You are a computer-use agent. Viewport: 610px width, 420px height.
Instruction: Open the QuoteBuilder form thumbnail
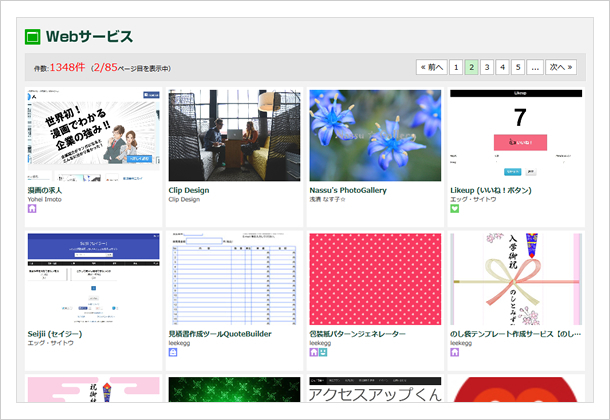point(234,279)
